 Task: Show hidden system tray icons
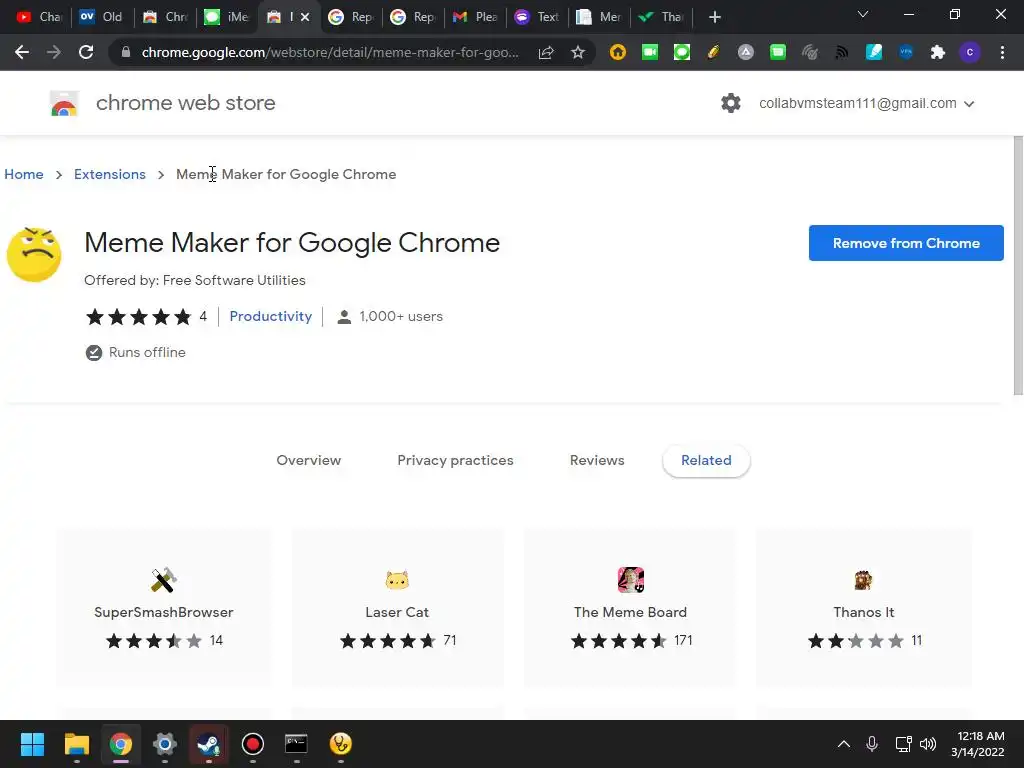click(x=843, y=744)
